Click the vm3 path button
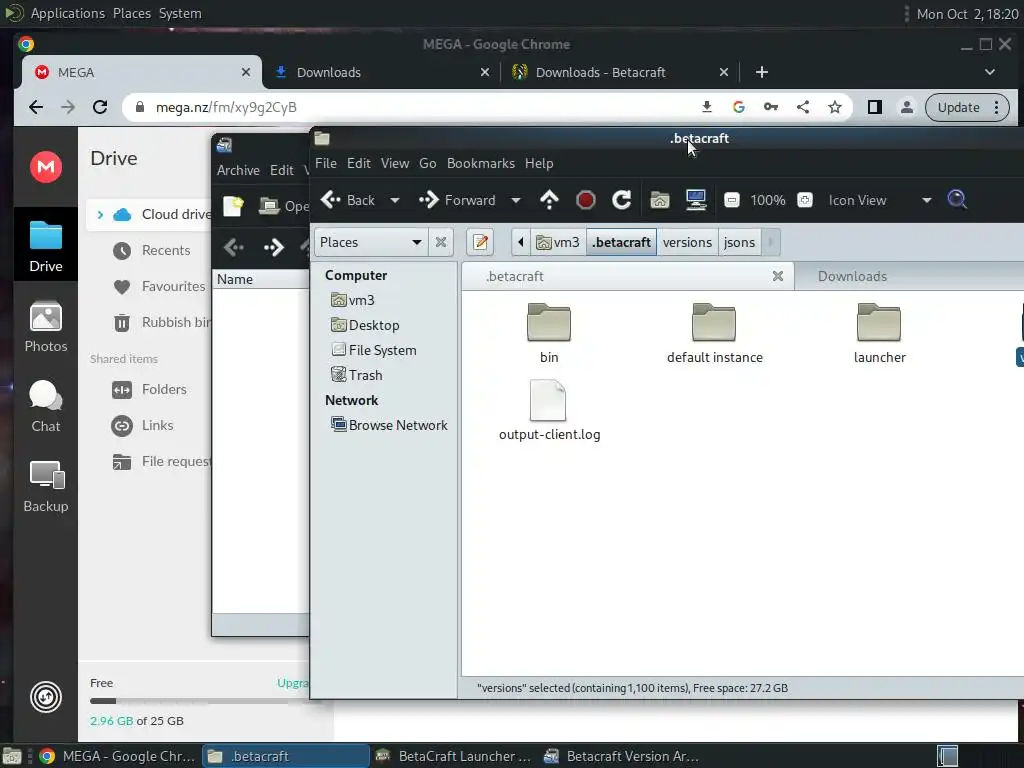The width and height of the screenshot is (1024, 768). tap(558, 242)
